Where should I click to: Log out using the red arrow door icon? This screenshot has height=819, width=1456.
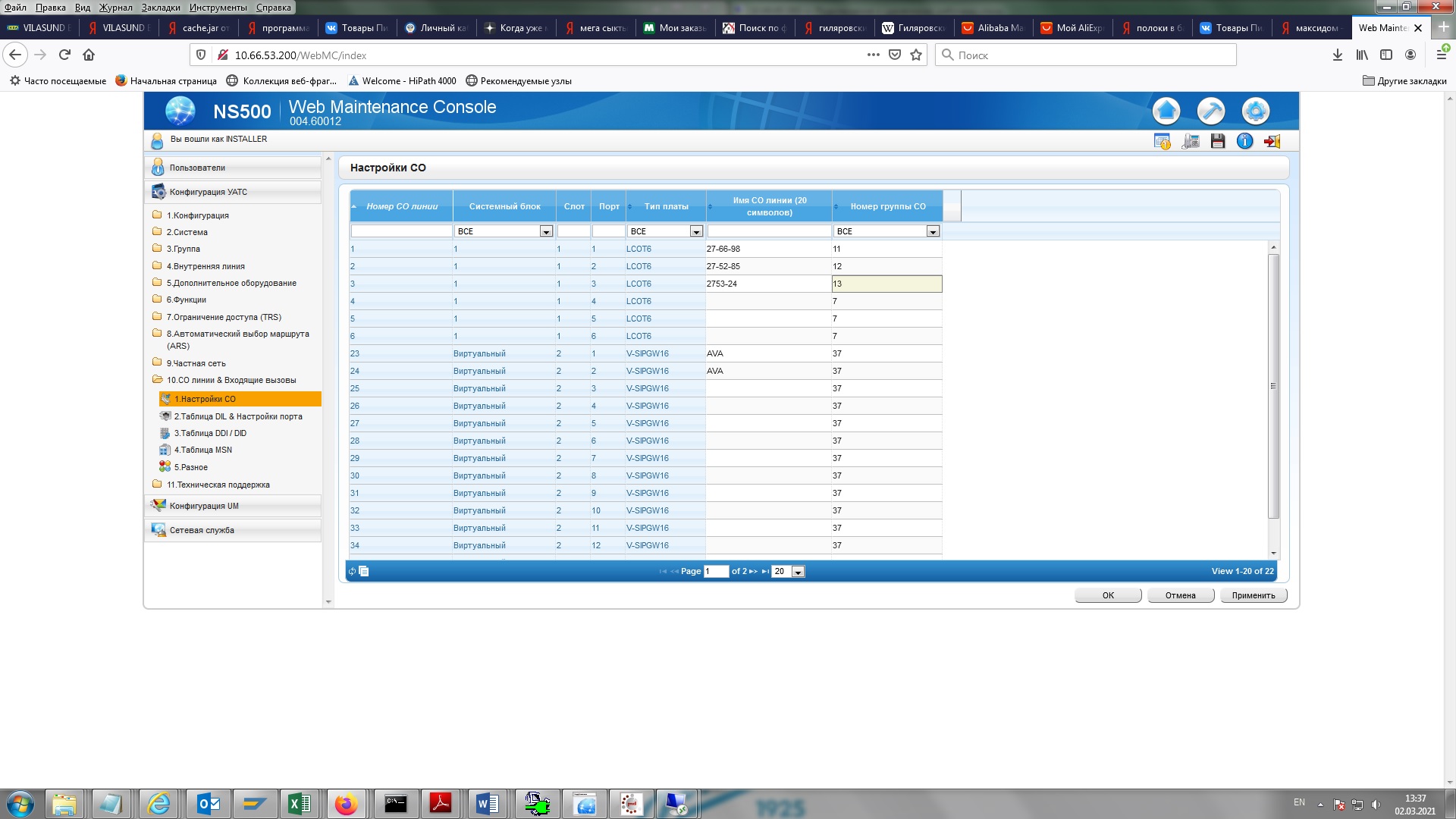pyautogui.click(x=1272, y=141)
